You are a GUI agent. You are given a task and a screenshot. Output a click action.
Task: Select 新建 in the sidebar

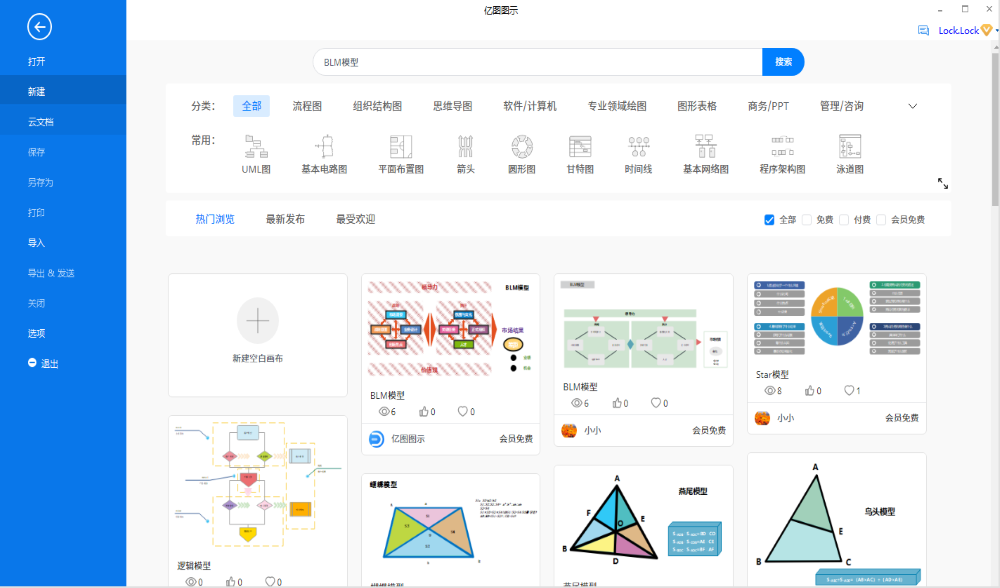[x=63, y=91]
